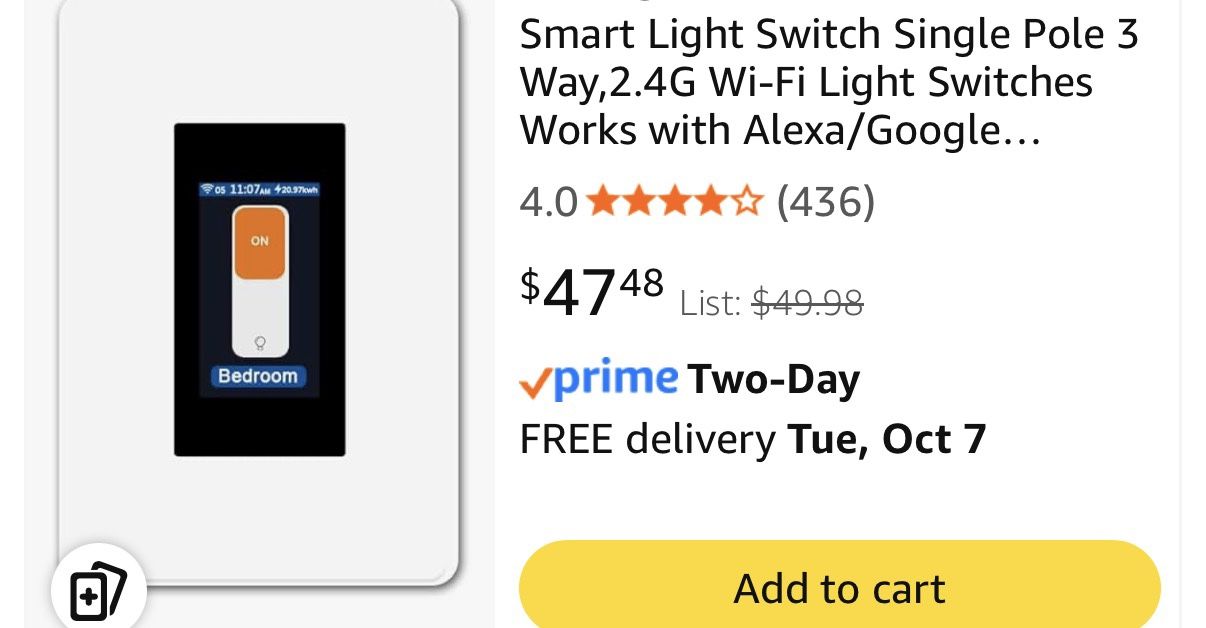Image resolution: width=1206 pixels, height=628 pixels.
Task: Click the 4.0 average rating number
Action: click(x=546, y=202)
